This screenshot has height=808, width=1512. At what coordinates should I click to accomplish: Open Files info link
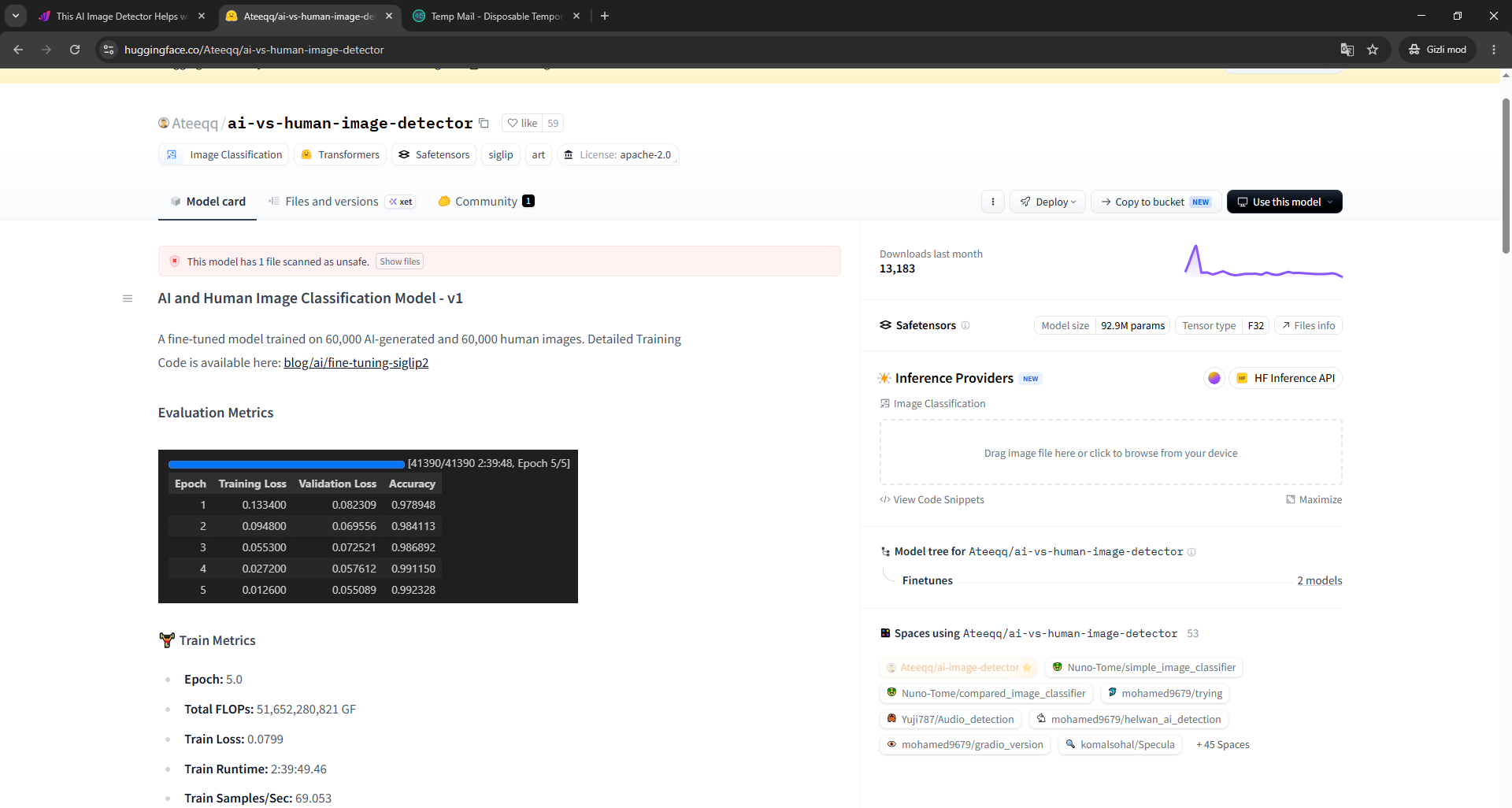point(1308,325)
